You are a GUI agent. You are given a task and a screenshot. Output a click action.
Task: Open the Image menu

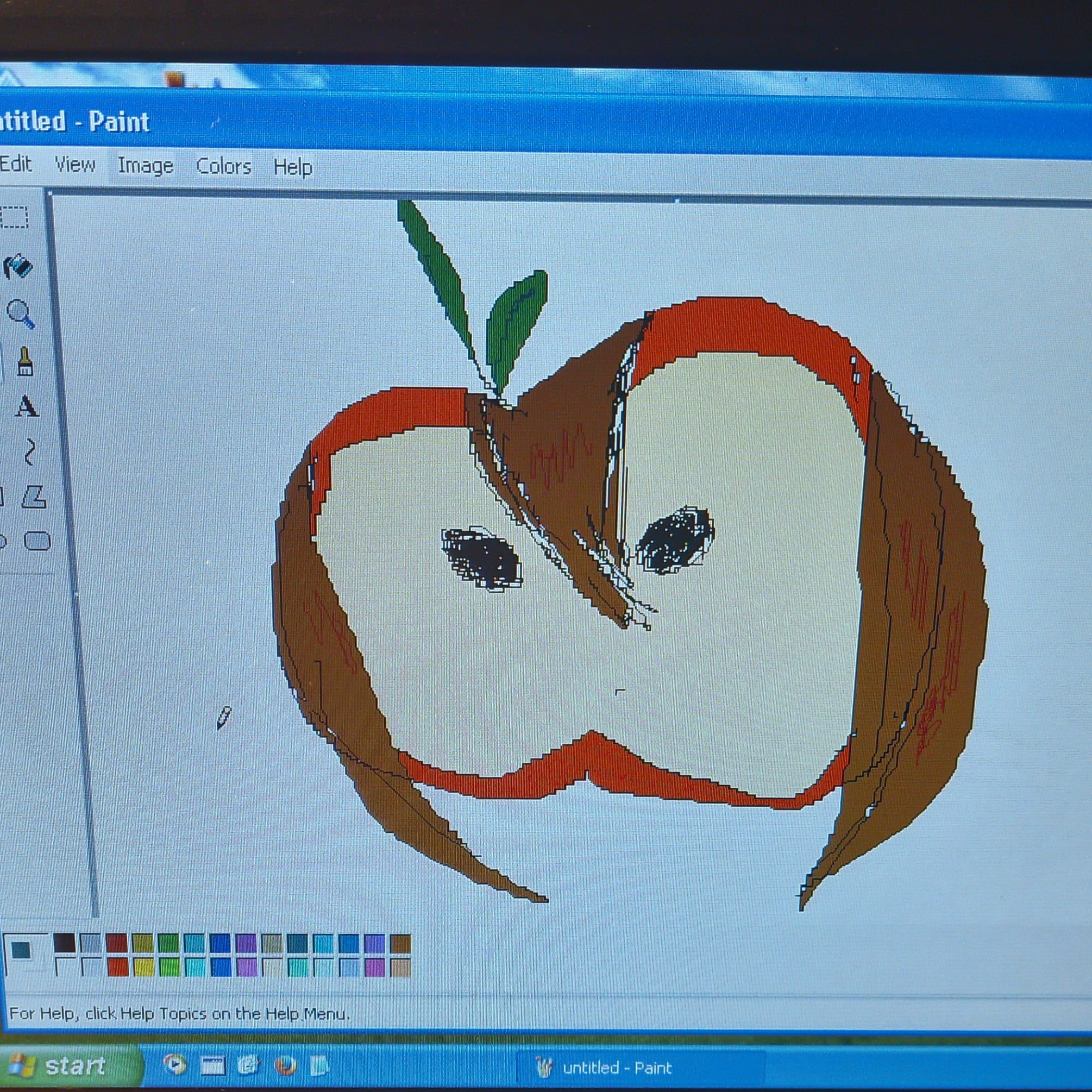(145, 166)
